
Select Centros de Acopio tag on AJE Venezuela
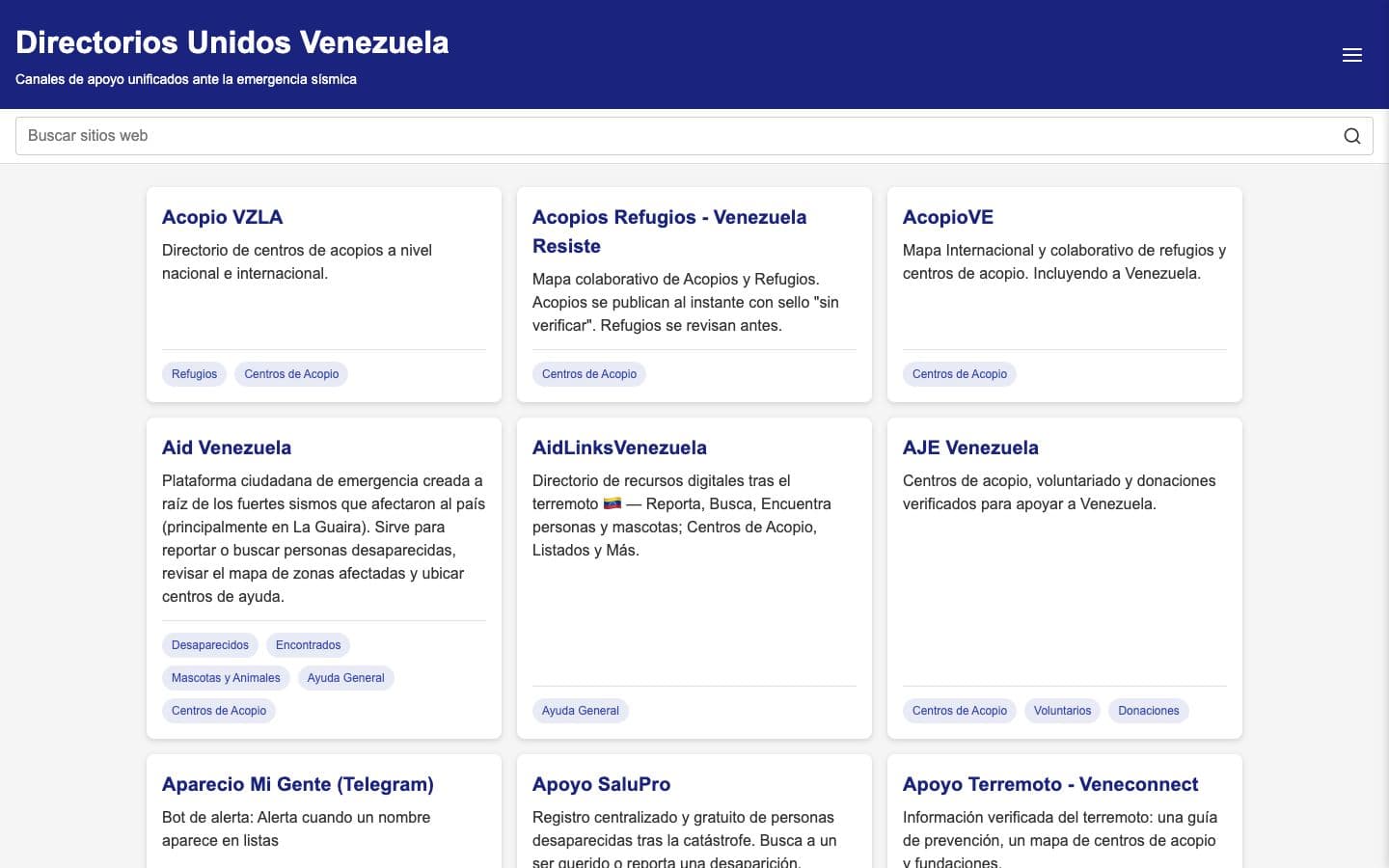pos(960,711)
